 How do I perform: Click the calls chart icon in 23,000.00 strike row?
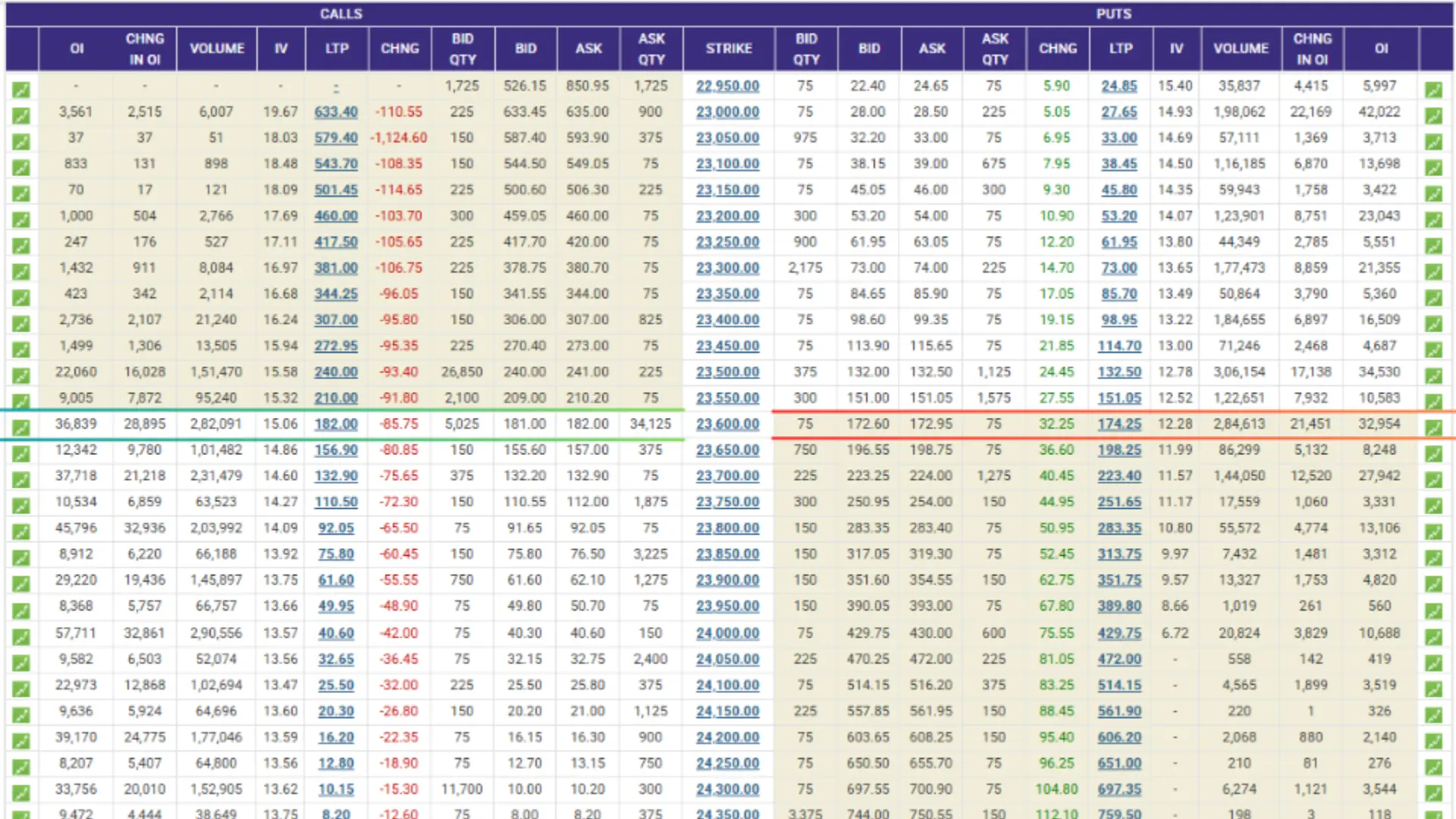coord(21,115)
